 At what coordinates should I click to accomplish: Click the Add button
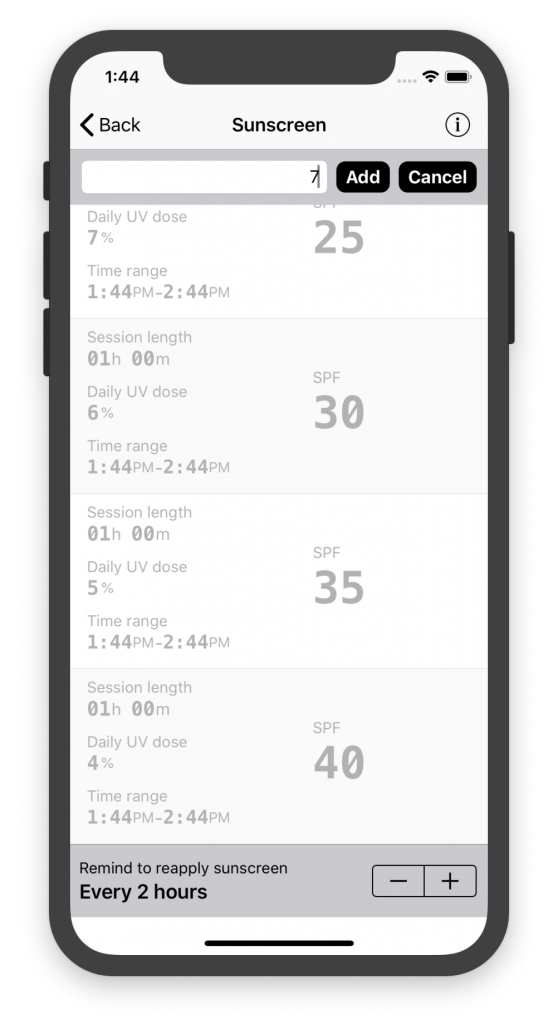point(363,177)
